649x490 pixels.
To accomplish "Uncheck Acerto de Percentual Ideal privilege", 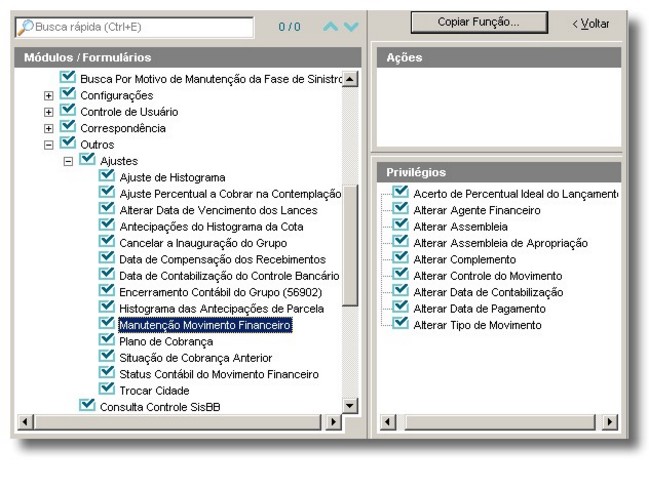I will (x=400, y=192).
